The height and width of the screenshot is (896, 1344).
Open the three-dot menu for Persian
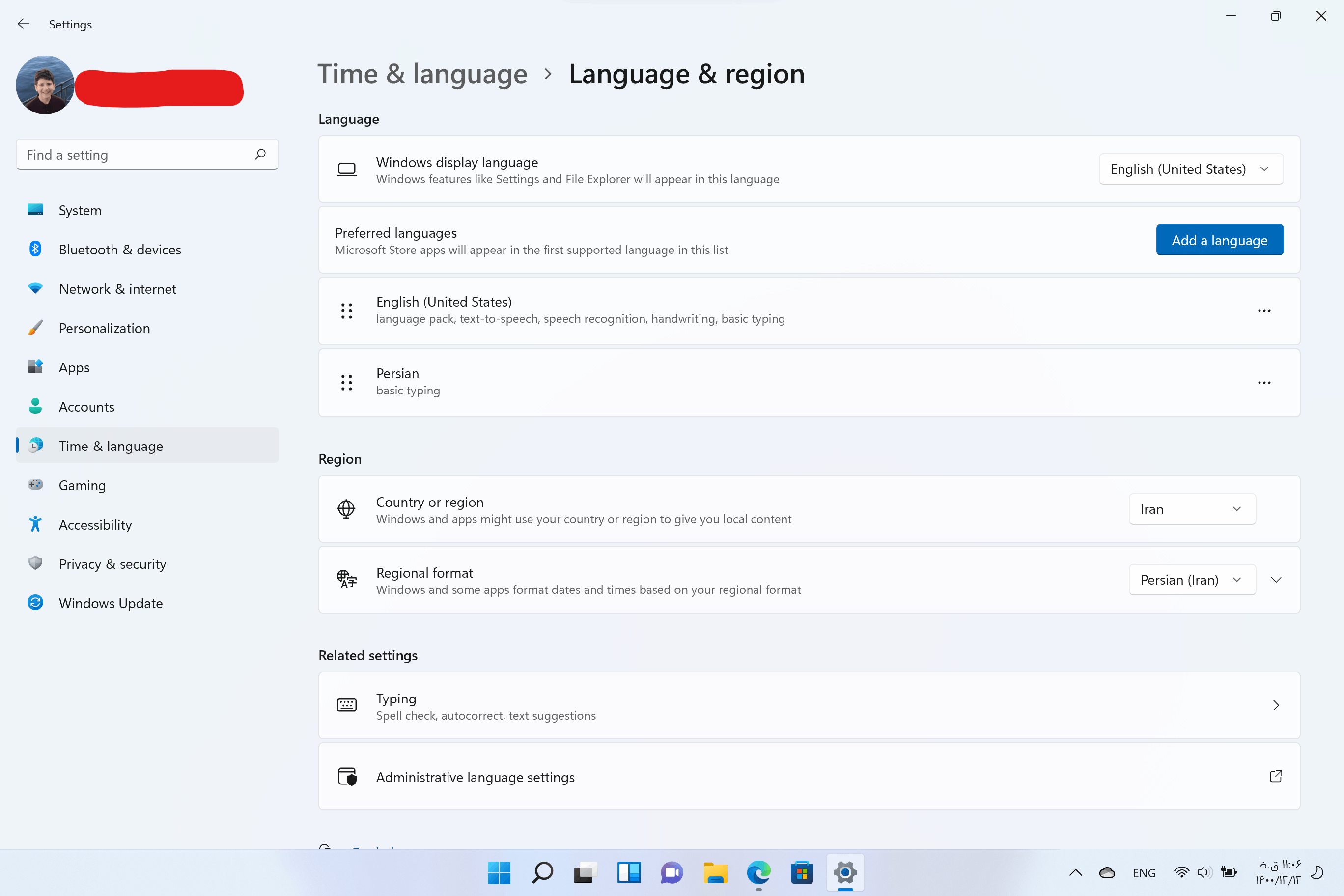(1264, 383)
